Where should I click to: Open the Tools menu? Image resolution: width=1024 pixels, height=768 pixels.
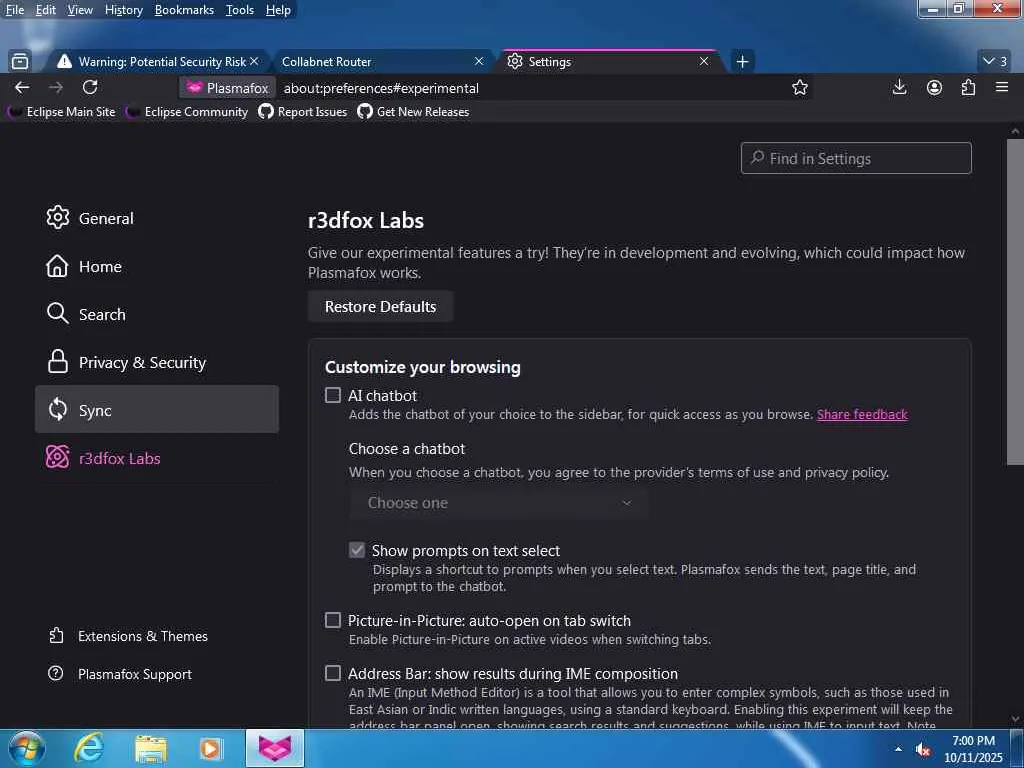pyautogui.click(x=240, y=10)
